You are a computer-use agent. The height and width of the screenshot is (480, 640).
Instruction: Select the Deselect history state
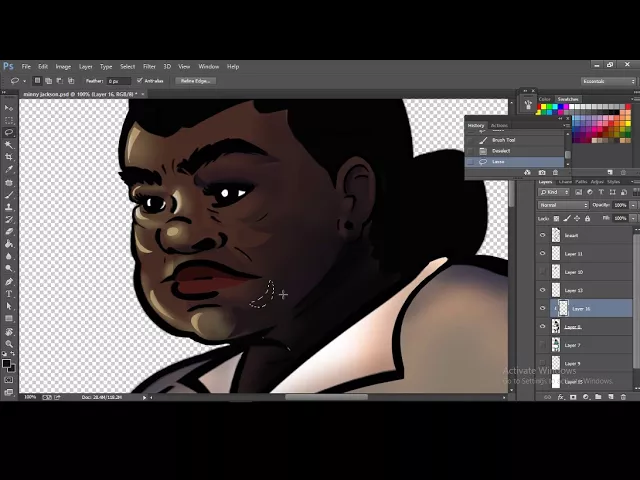click(514, 151)
